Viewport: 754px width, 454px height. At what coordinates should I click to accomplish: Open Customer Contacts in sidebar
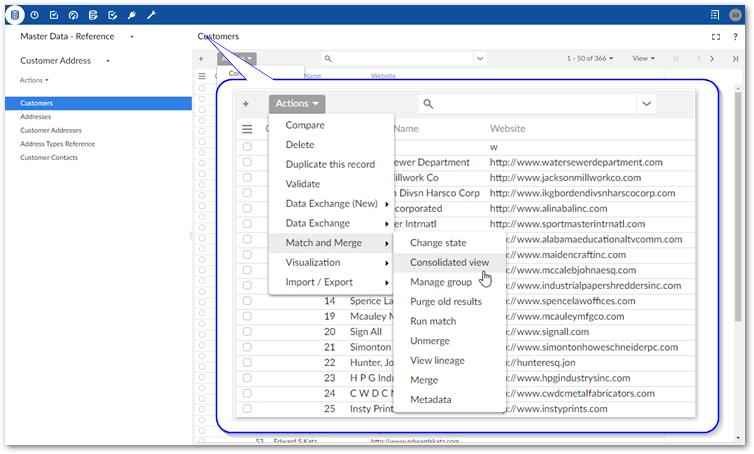[49, 157]
